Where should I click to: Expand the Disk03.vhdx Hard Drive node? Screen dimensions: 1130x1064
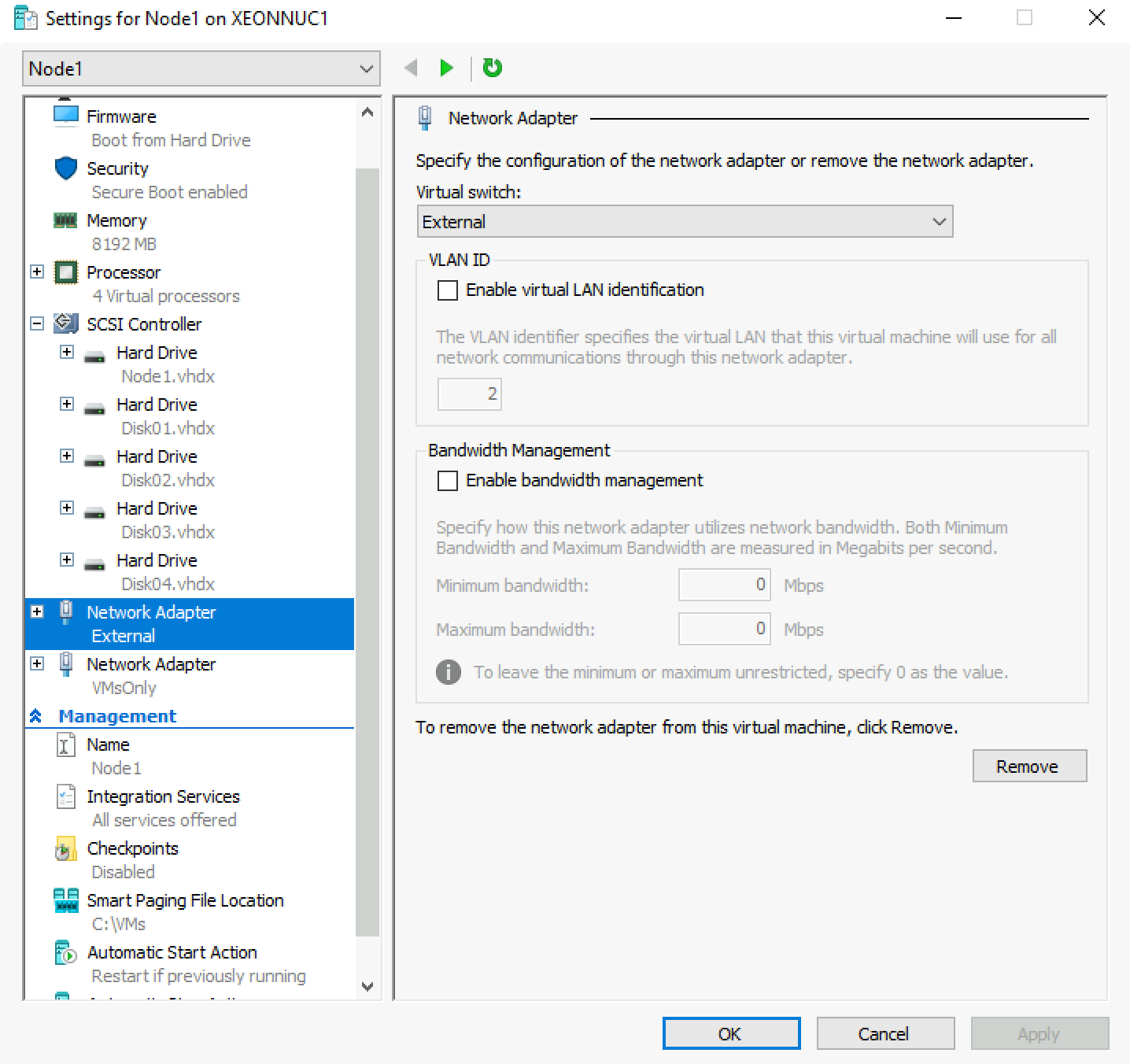(x=67, y=508)
